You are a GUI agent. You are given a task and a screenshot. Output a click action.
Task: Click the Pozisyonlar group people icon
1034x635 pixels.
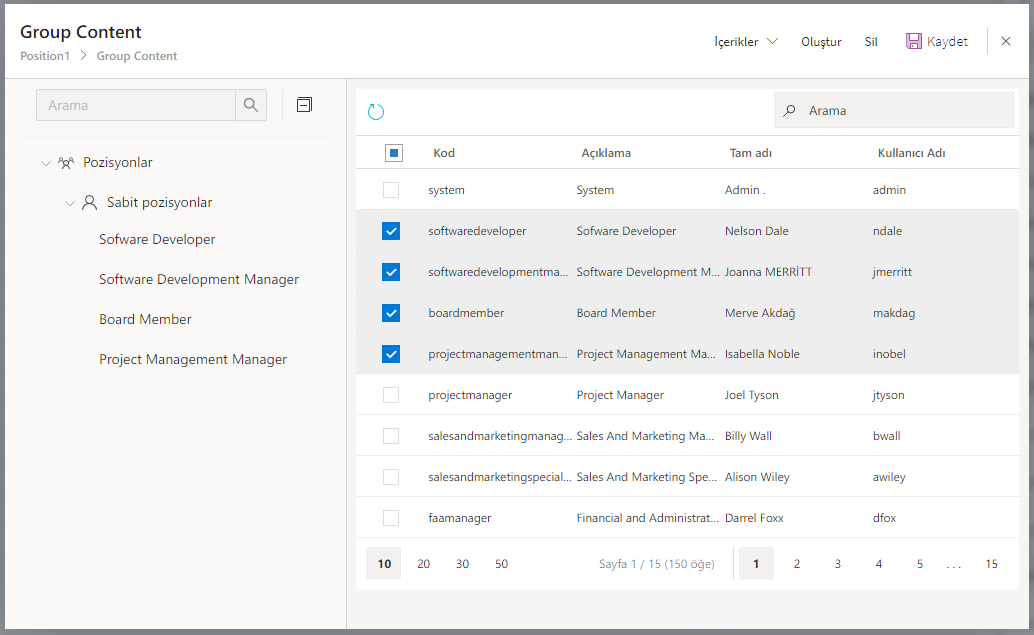click(x=66, y=162)
